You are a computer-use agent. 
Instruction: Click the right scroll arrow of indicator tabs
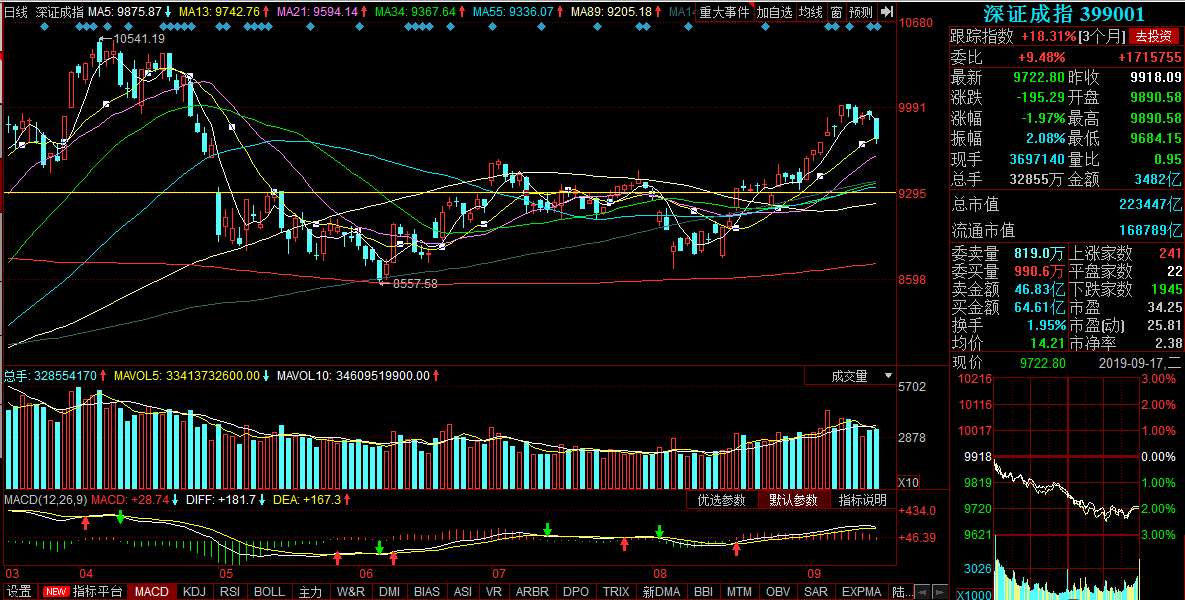[x=939, y=592]
